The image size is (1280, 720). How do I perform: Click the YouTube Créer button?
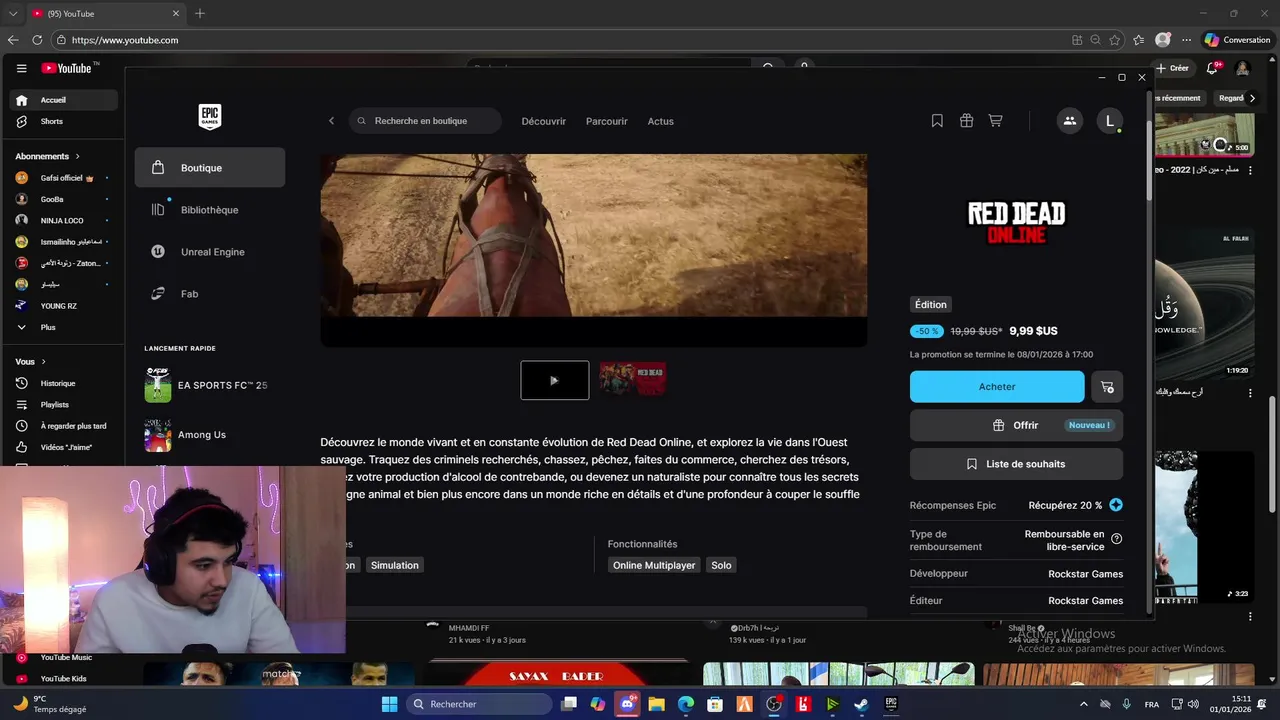(1172, 68)
